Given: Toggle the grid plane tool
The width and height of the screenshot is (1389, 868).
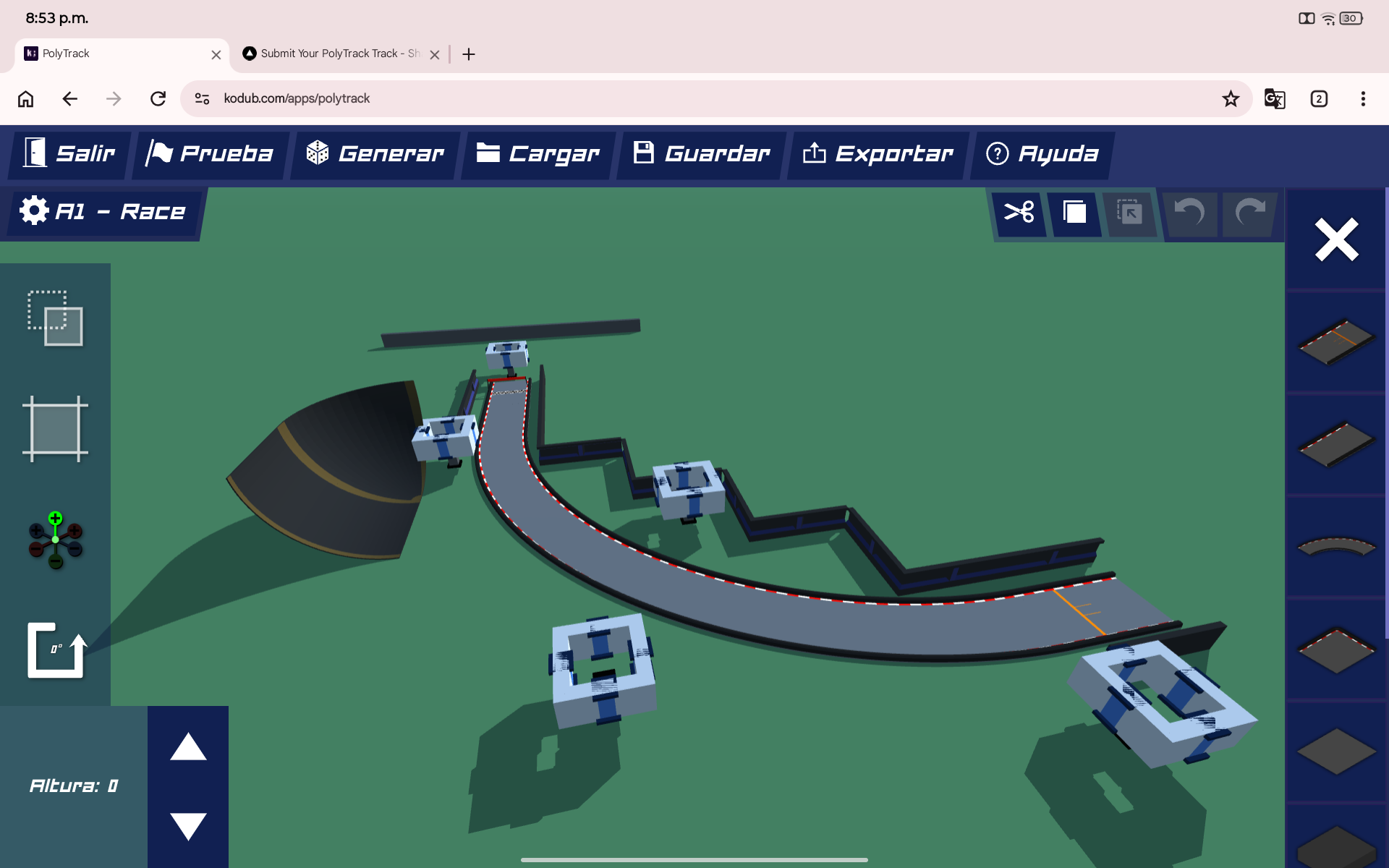Looking at the screenshot, I should [x=55, y=428].
